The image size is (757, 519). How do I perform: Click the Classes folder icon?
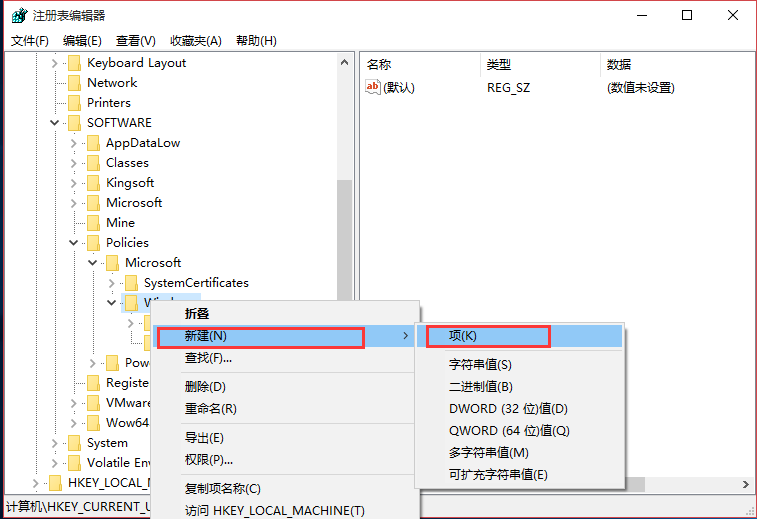pyautogui.click(x=93, y=163)
